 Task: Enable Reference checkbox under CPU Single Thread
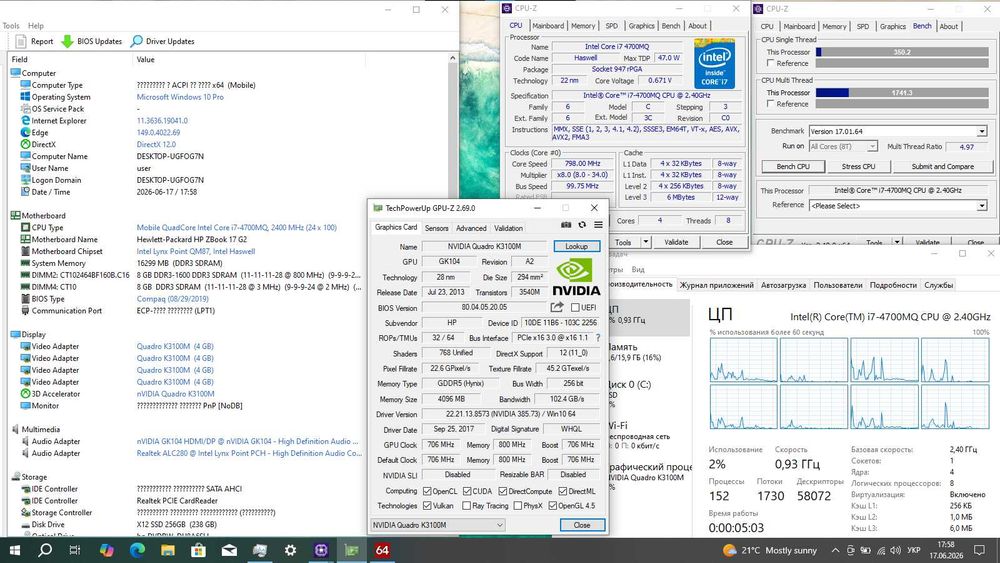tap(770, 63)
